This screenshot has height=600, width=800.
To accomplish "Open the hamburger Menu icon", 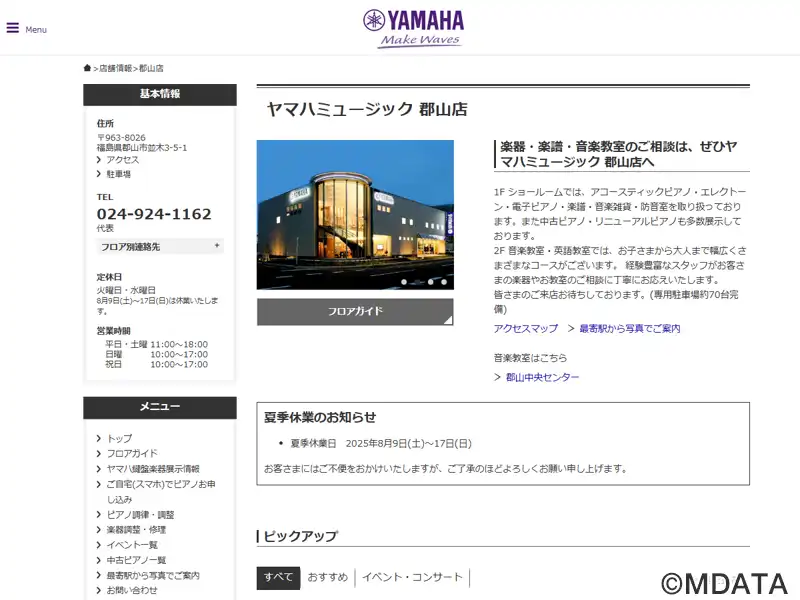I will pos(13,28).
